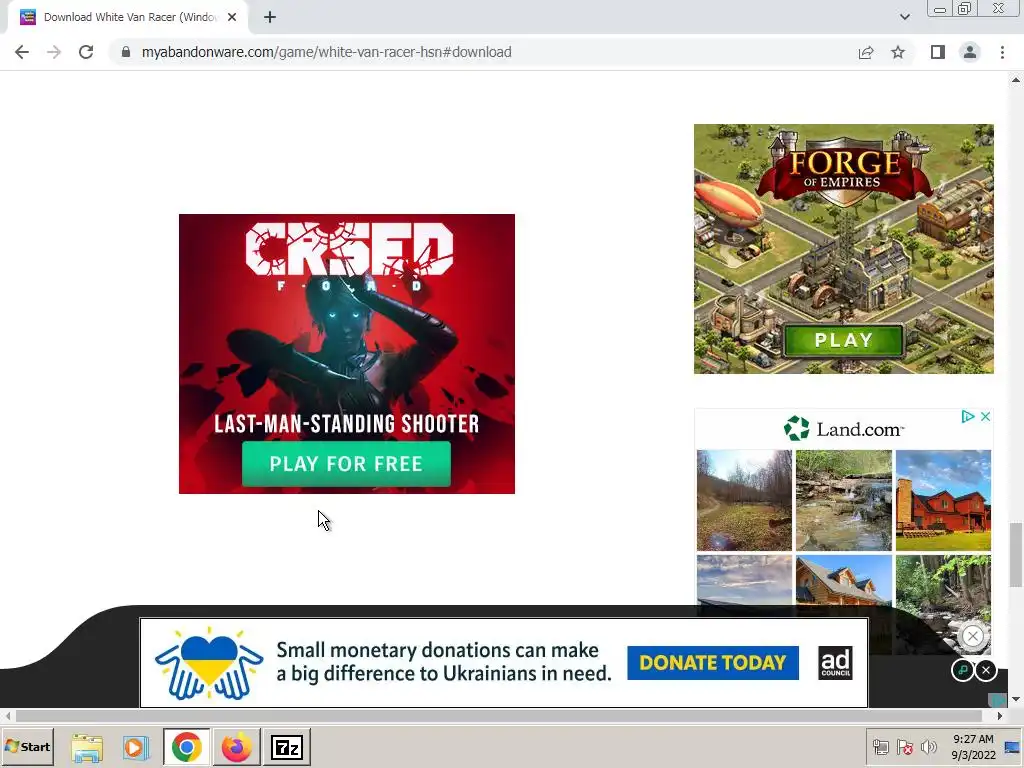Open the system clock showing 9:27 AM
Image resolution: width=1024 pixels, height=768 pixels.
[x=973, y=747]
